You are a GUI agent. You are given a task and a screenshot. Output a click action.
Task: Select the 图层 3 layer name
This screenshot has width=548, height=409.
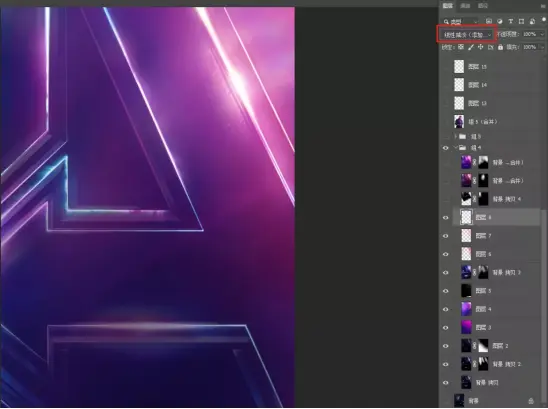click(x=483, y=328)
